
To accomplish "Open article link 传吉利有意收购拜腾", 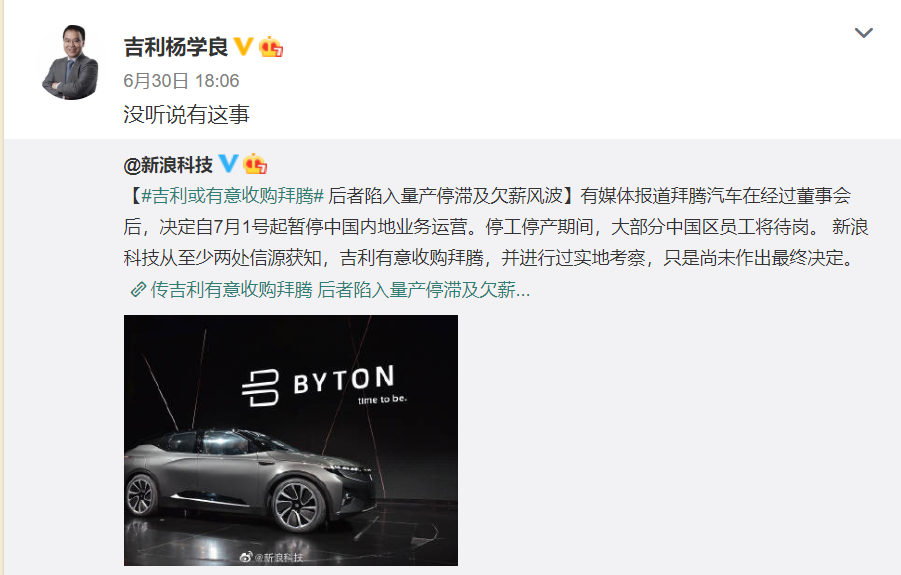I will tap(231, 290).
